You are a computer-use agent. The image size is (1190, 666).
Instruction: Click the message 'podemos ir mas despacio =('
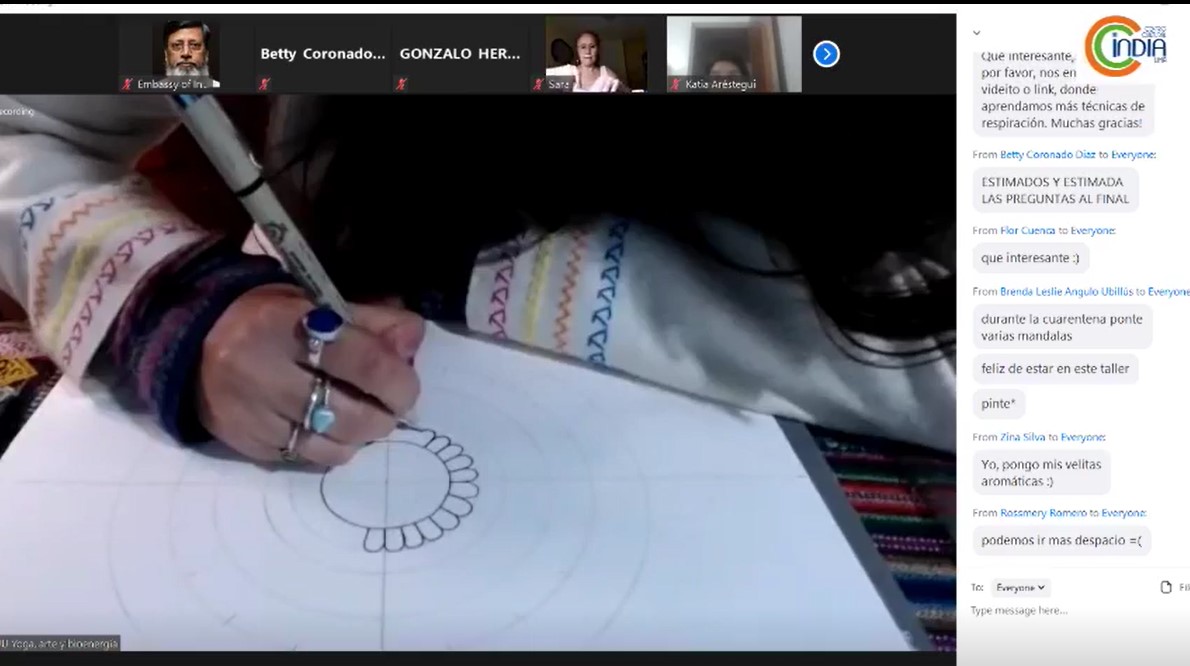coord(1062,540)
